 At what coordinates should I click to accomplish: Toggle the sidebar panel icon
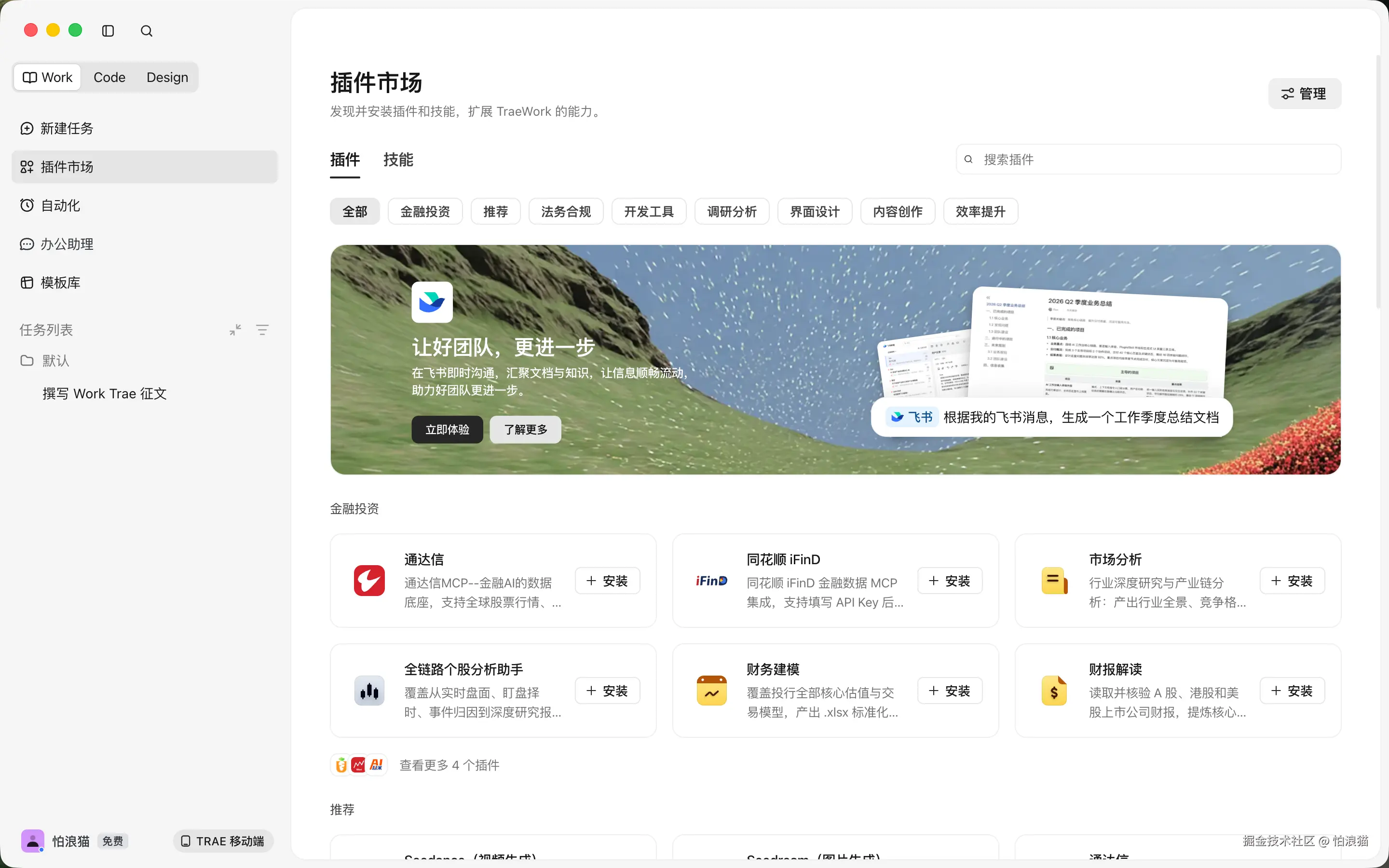coord(108,31)
